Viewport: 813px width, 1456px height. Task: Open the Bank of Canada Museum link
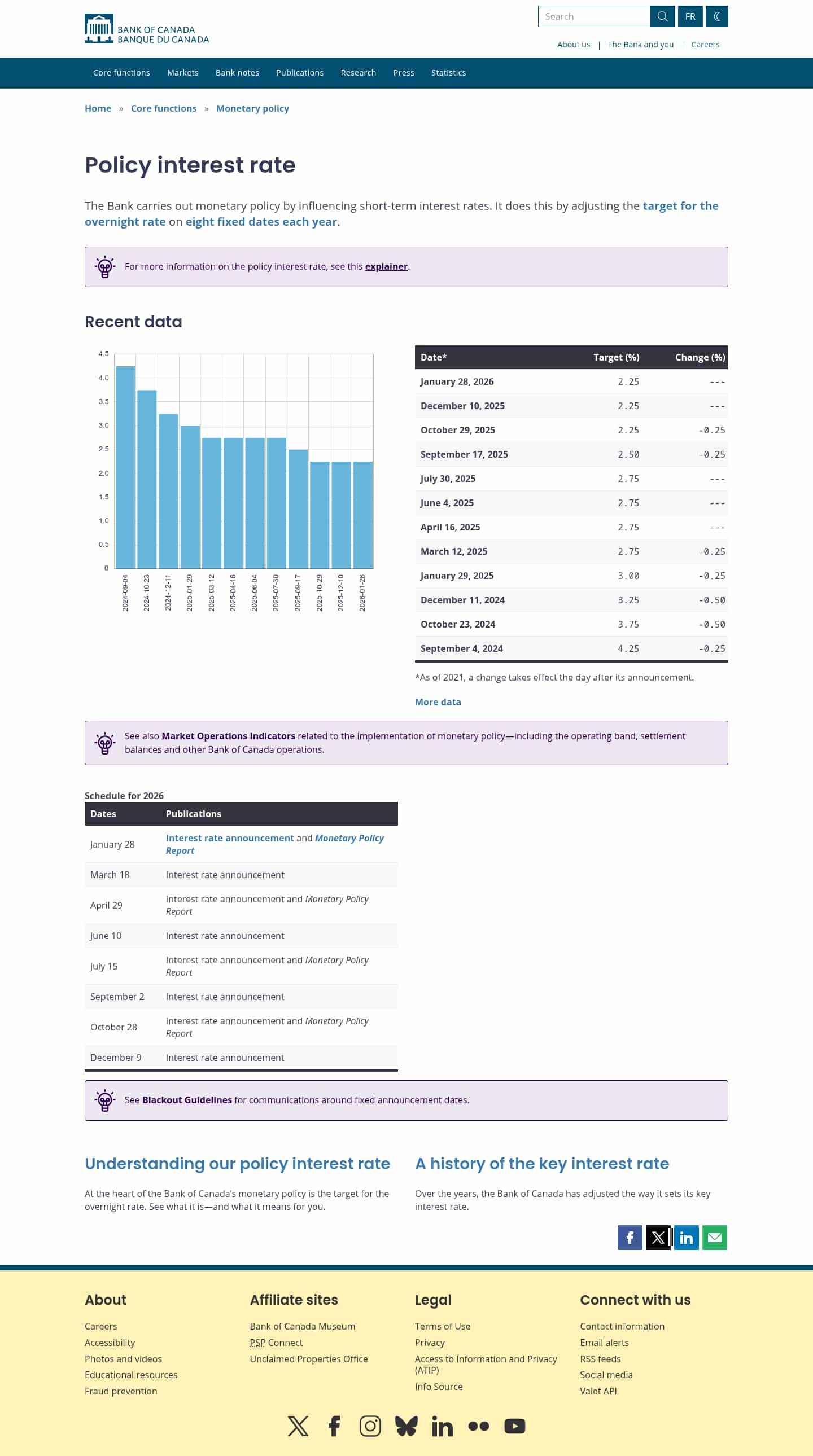pyautogui.click(x=303, y=1326)
